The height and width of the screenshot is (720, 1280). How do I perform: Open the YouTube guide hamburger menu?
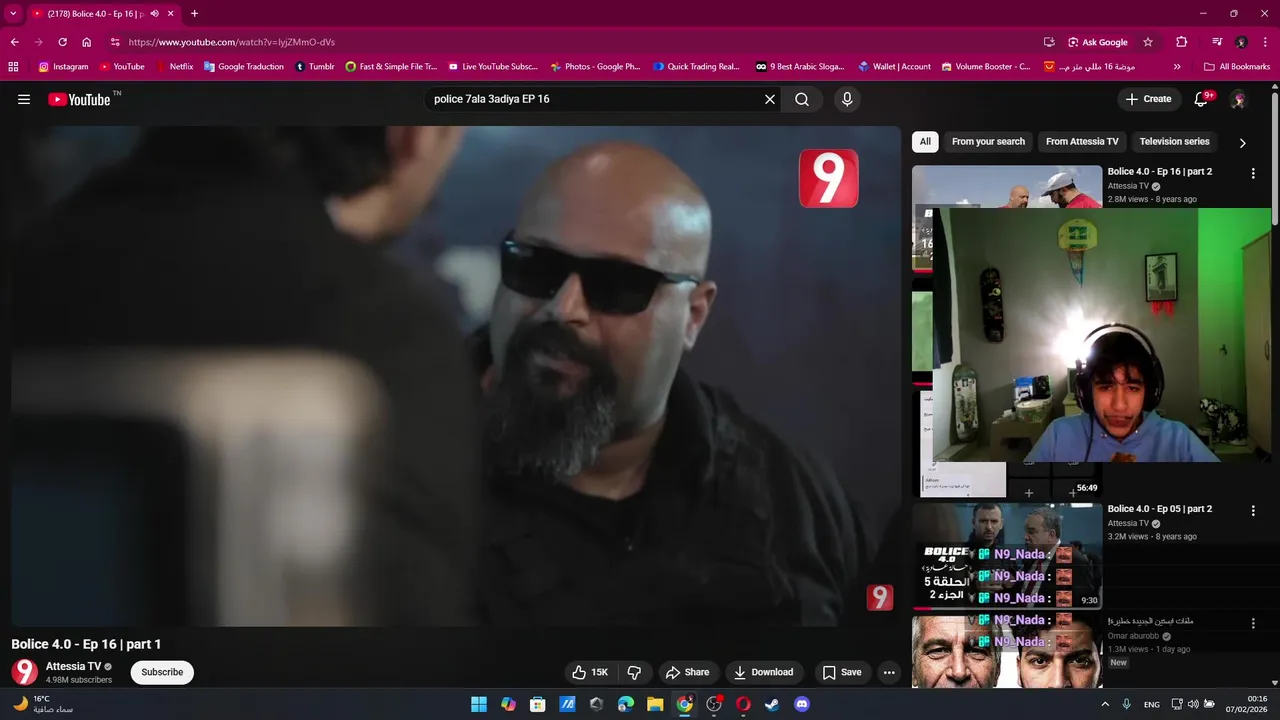pos(24,99)
